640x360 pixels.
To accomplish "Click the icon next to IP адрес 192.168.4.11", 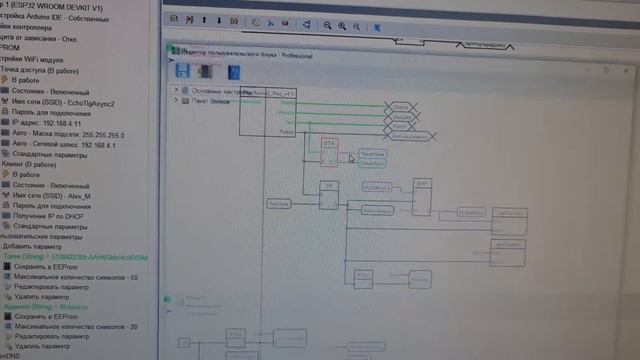I will coord(5,122).
